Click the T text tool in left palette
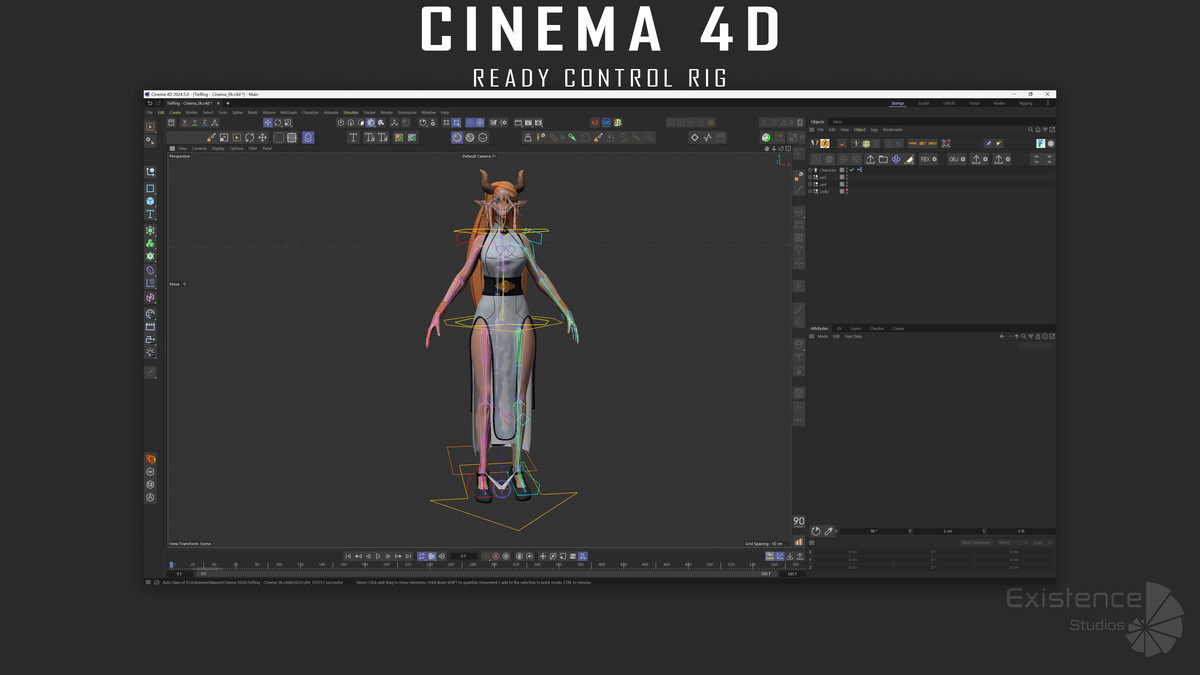 tap(150, 214)
